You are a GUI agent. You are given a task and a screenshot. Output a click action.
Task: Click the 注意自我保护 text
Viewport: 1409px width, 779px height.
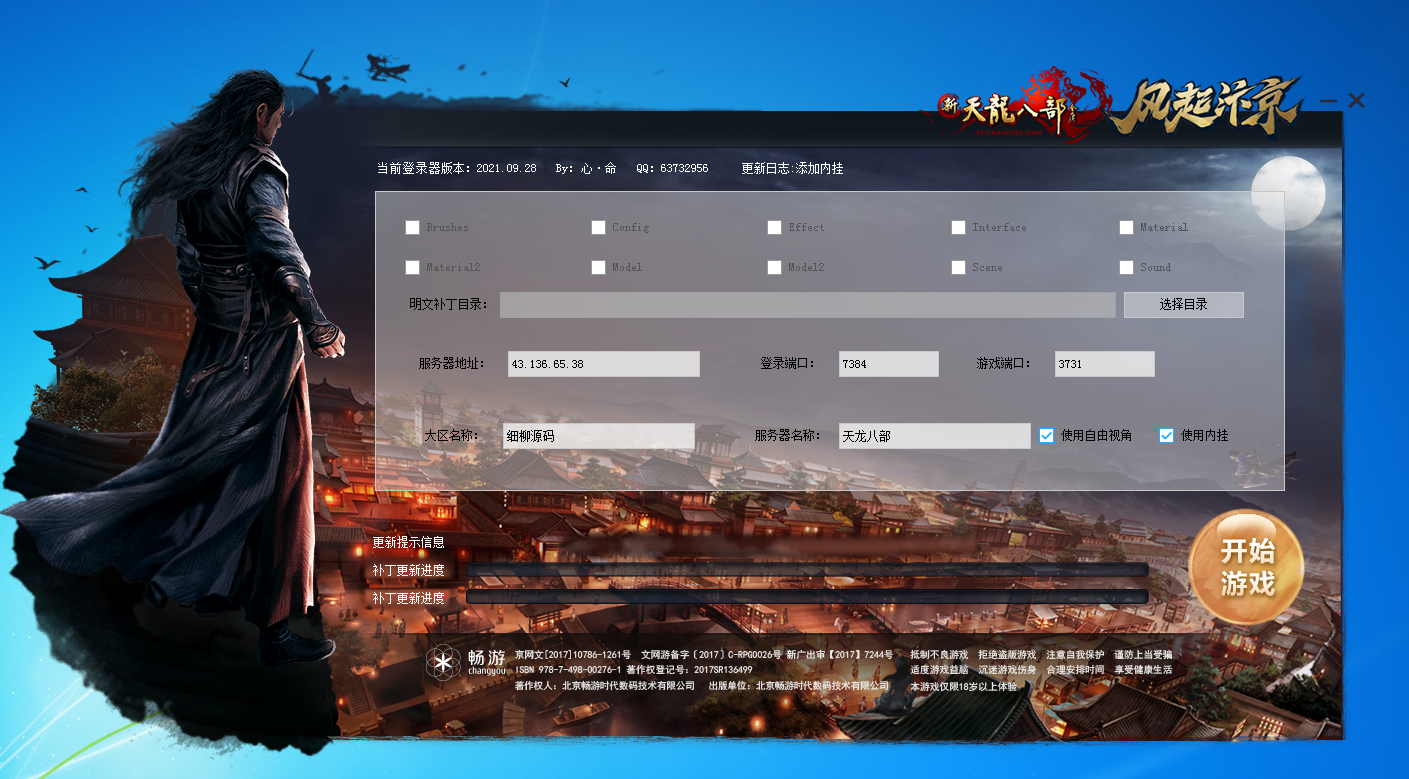1075,654
